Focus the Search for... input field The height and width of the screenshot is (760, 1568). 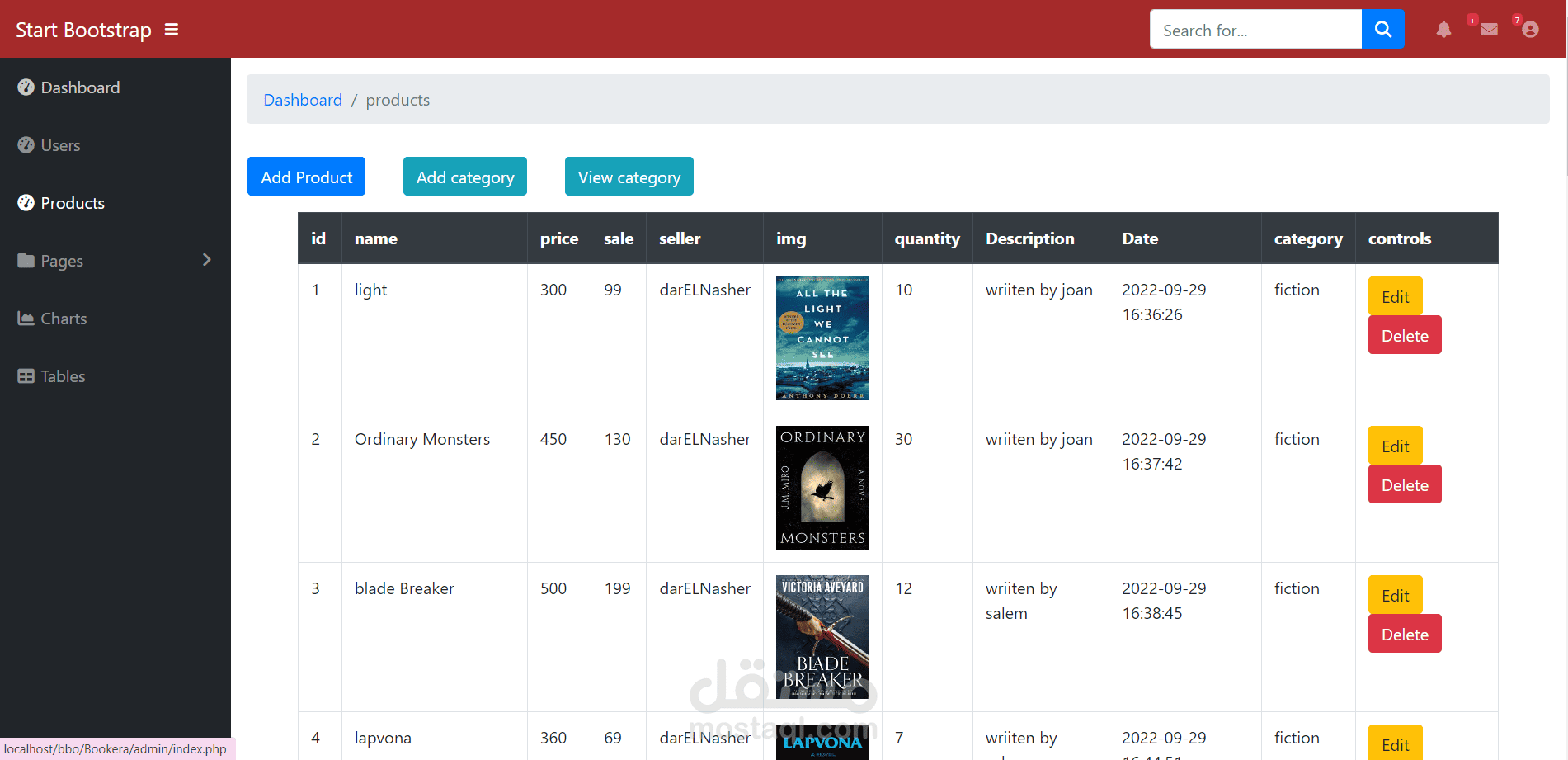tap(1255, 30)
